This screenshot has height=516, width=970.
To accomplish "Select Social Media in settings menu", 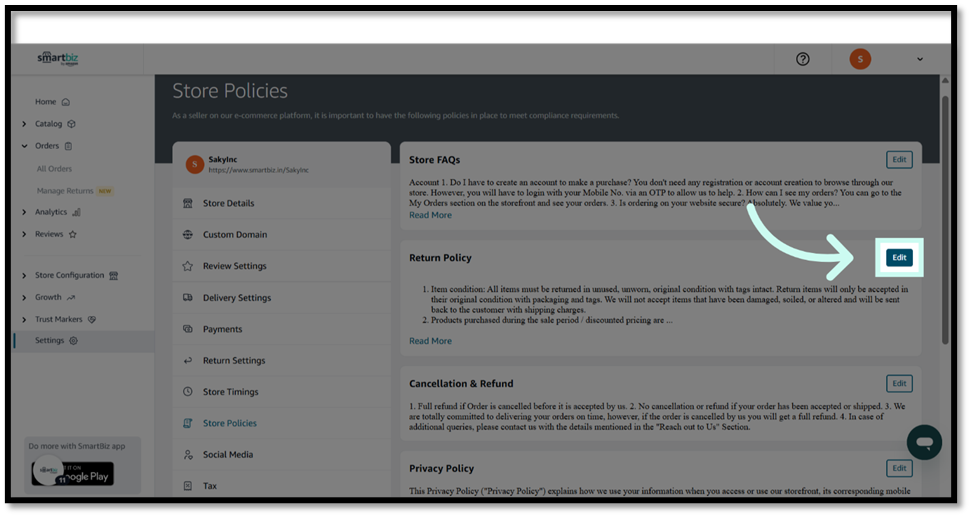I will click(x=227, y=454).
